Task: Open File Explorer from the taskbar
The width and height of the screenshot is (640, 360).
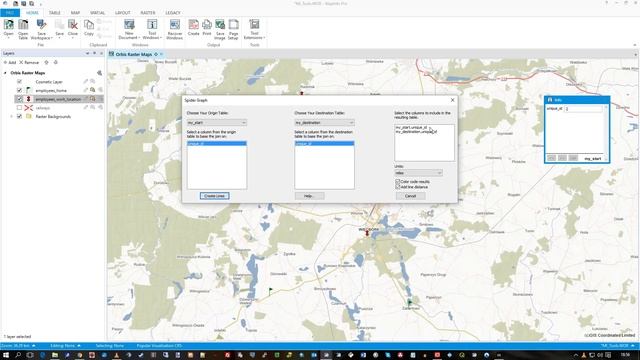Action: (x=55, y=355)
